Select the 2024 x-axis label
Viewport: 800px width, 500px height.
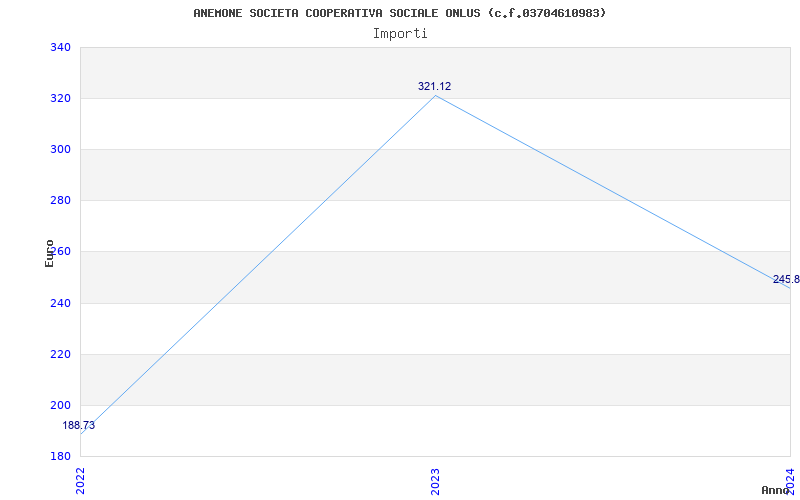tap(790, 481)
